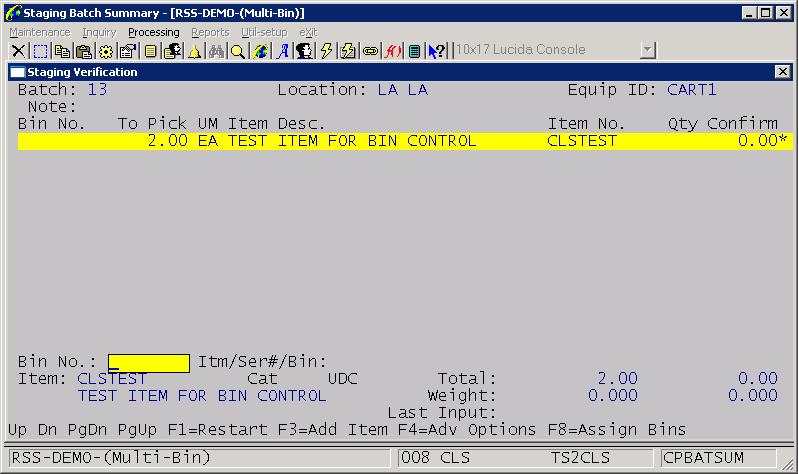The height and width of the screenshot is (474, 798).
Task: Click the binoculars find icon
Action: point(216,51)
